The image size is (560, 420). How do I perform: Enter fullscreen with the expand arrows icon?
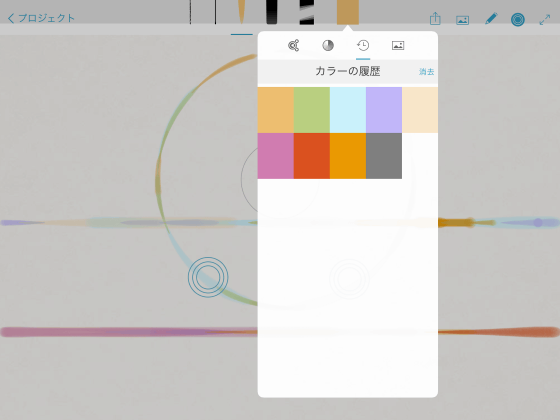coord(545,19)
